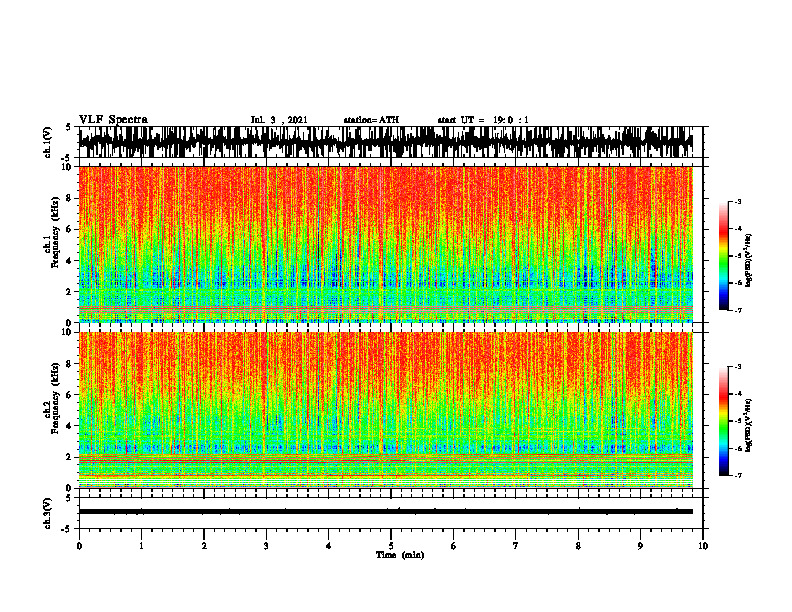The height and width of the screenshot is (612, 792).
Task: Click the "4" kHz tick on ch.2 frequency axis
Action: (70, 426)
